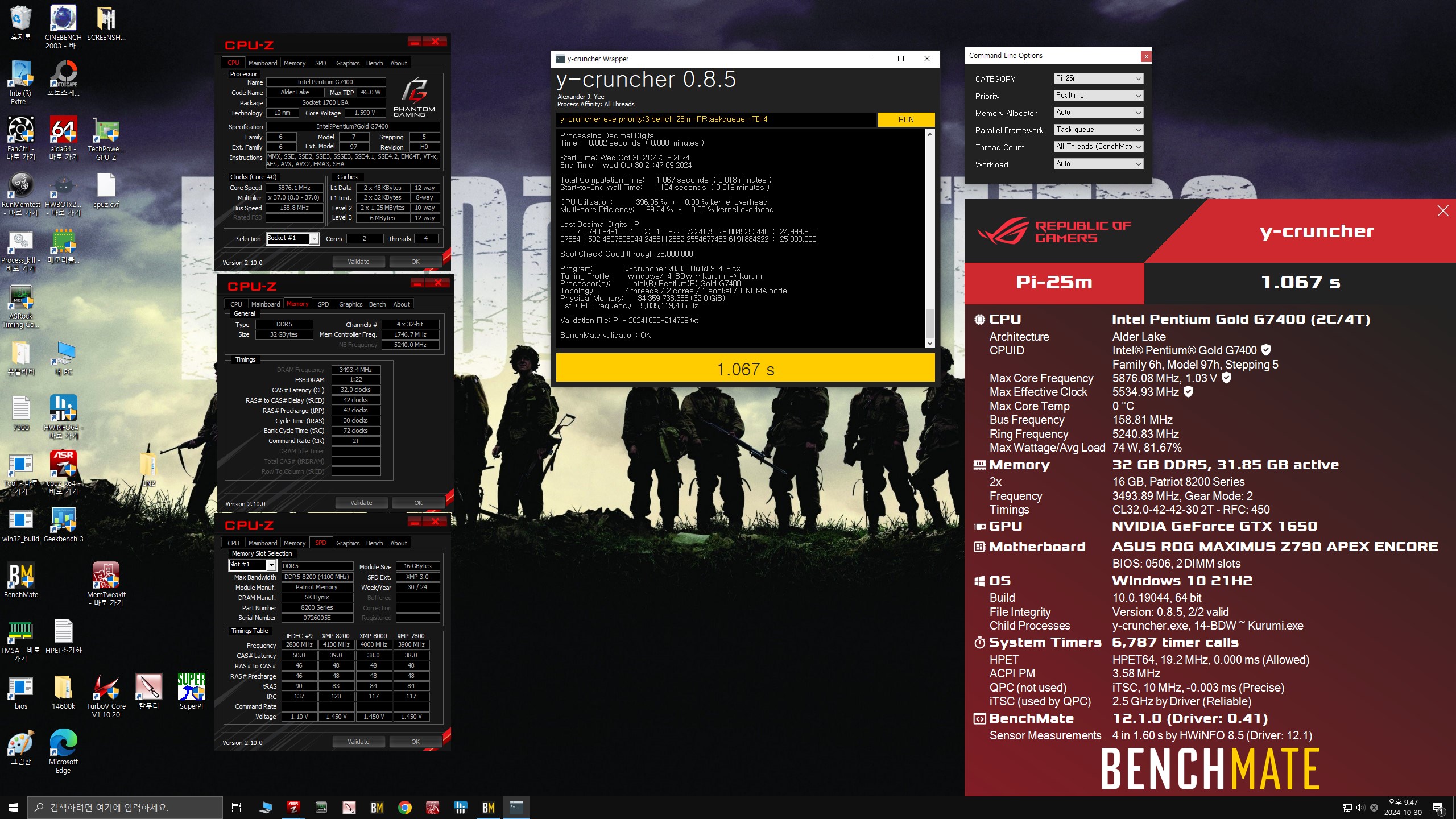Open TM5A desktop shortcut

(x=20, y=639)
